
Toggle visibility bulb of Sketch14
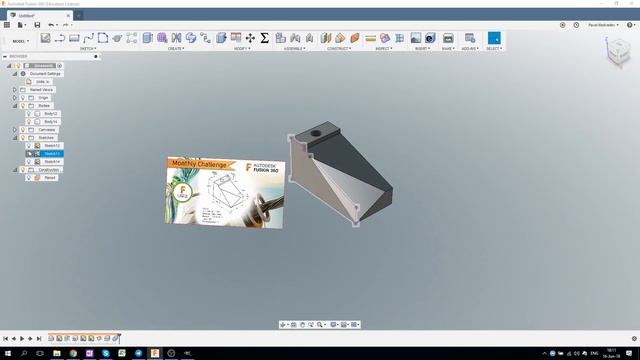(x=29, y=162)
